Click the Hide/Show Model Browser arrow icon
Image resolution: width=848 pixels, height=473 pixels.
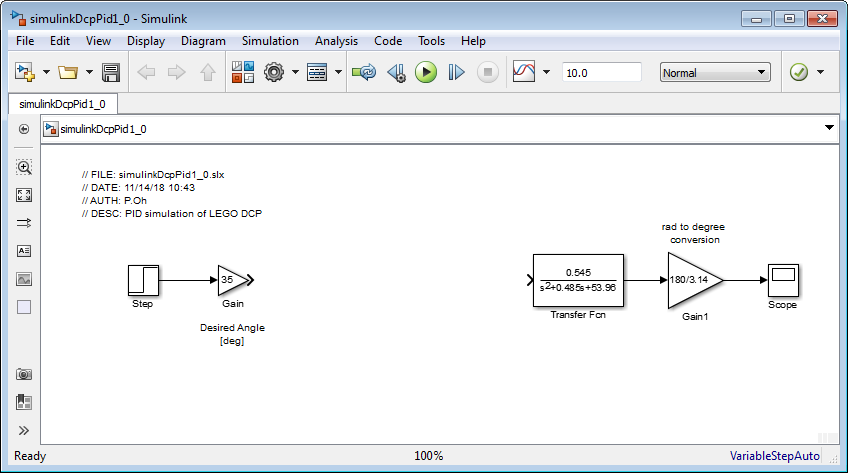click(24, 129)
